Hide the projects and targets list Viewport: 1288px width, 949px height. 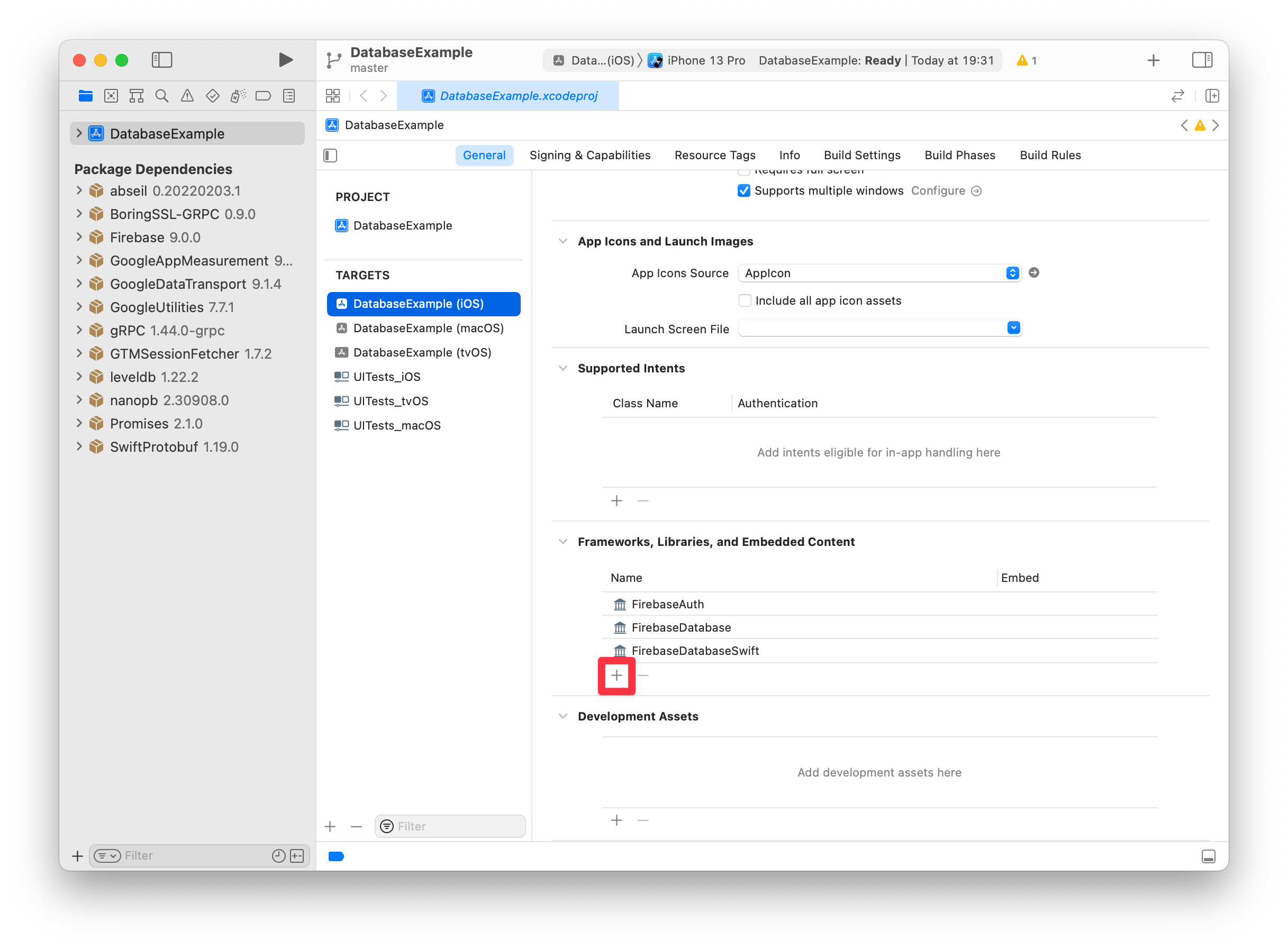point(330,156)
